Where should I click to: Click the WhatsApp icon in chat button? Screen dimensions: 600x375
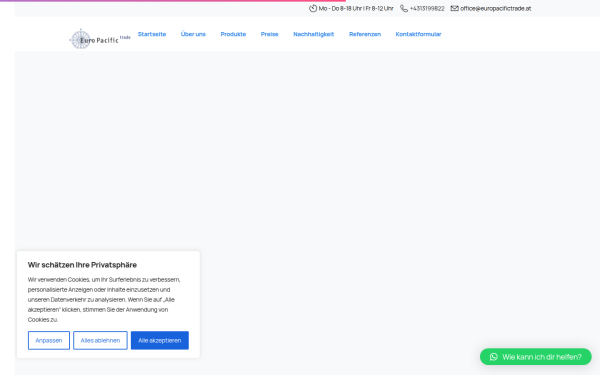point(494,357)
